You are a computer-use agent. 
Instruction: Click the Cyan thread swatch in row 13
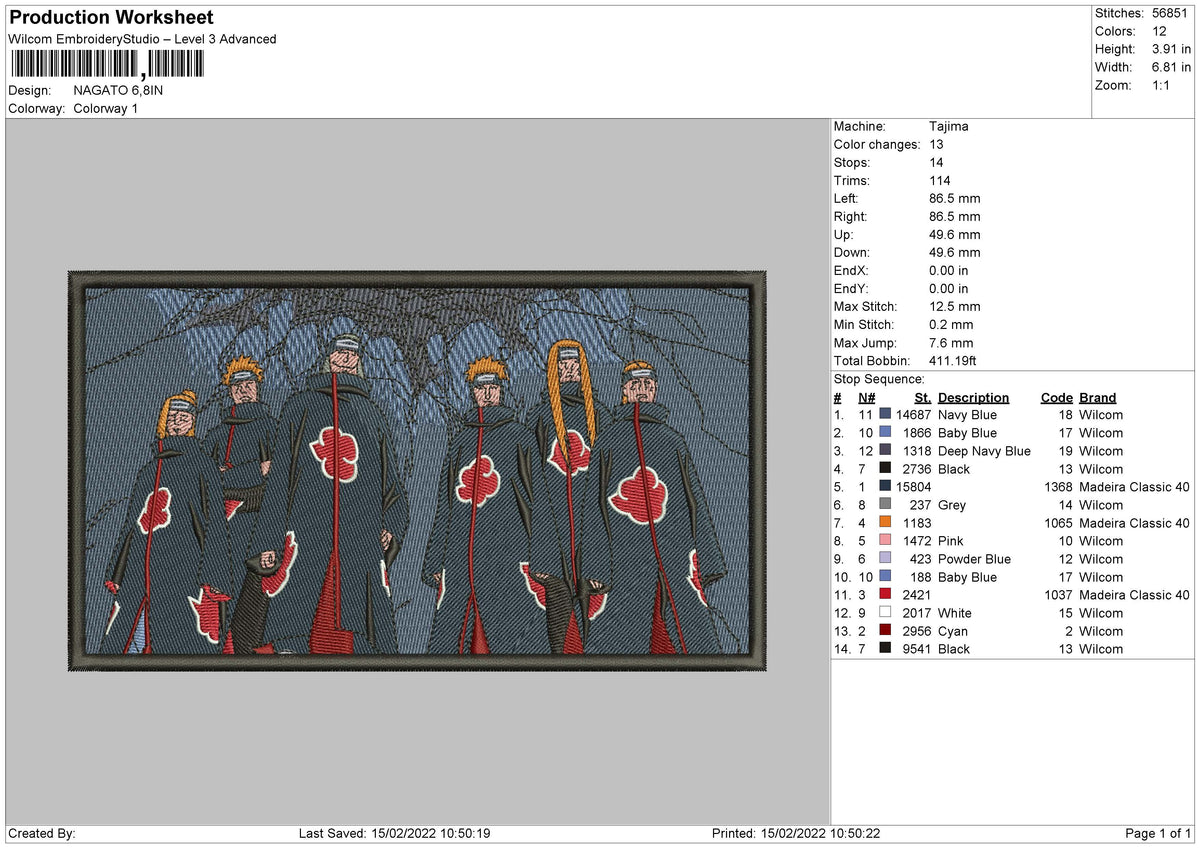(x=885, y=631)
